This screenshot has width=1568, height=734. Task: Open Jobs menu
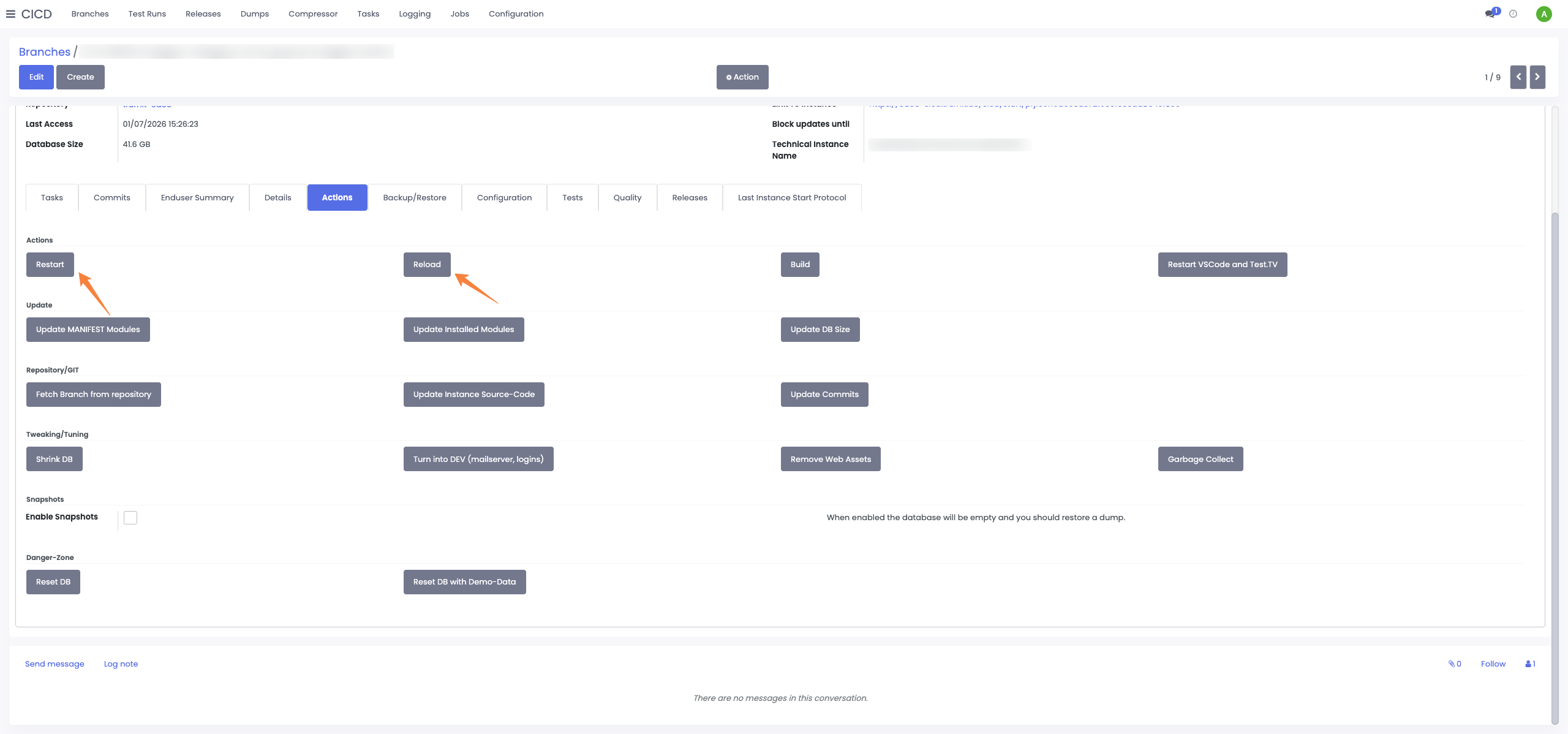[459, 13]
